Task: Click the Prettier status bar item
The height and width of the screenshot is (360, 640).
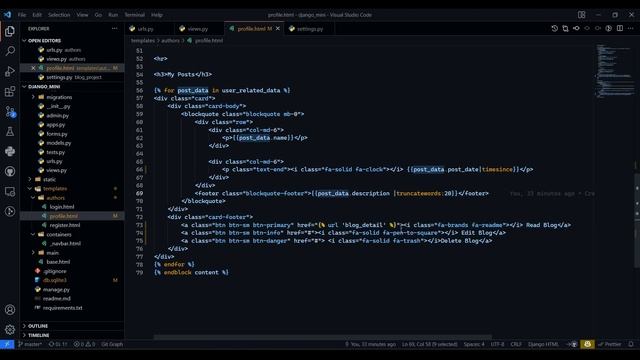Action: point(610,344)
